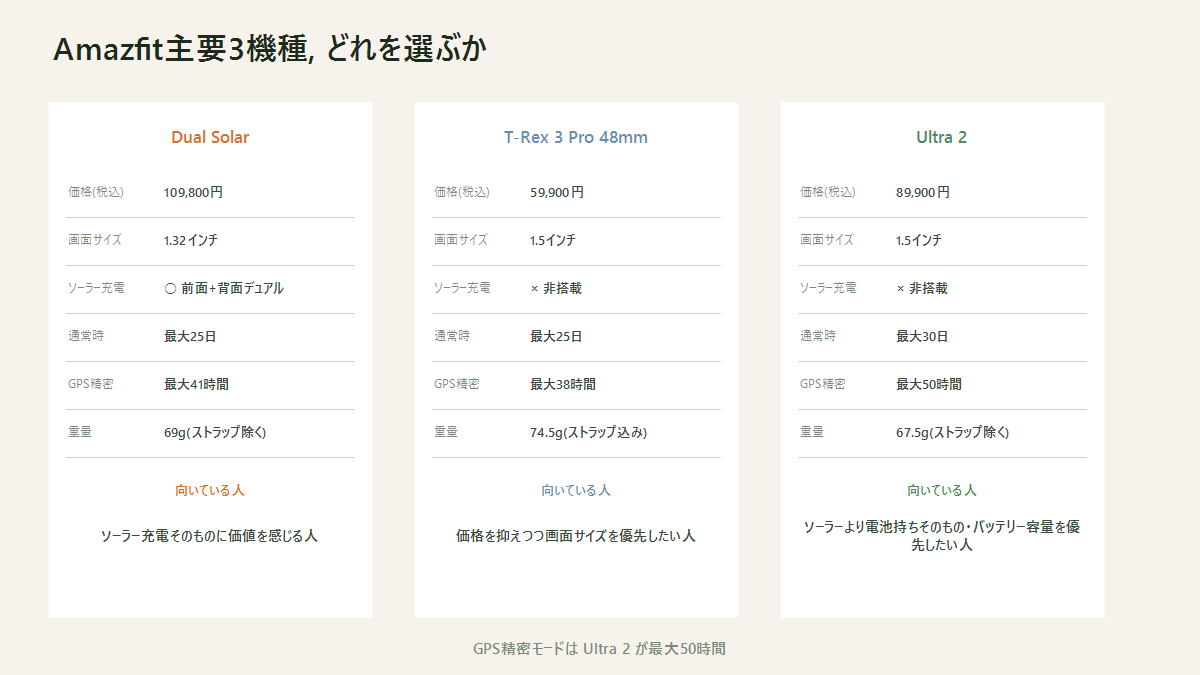Click "× 非搭載" in the Ultra 2 card
Screen dimensions: 1200x675
coord(922,288)
